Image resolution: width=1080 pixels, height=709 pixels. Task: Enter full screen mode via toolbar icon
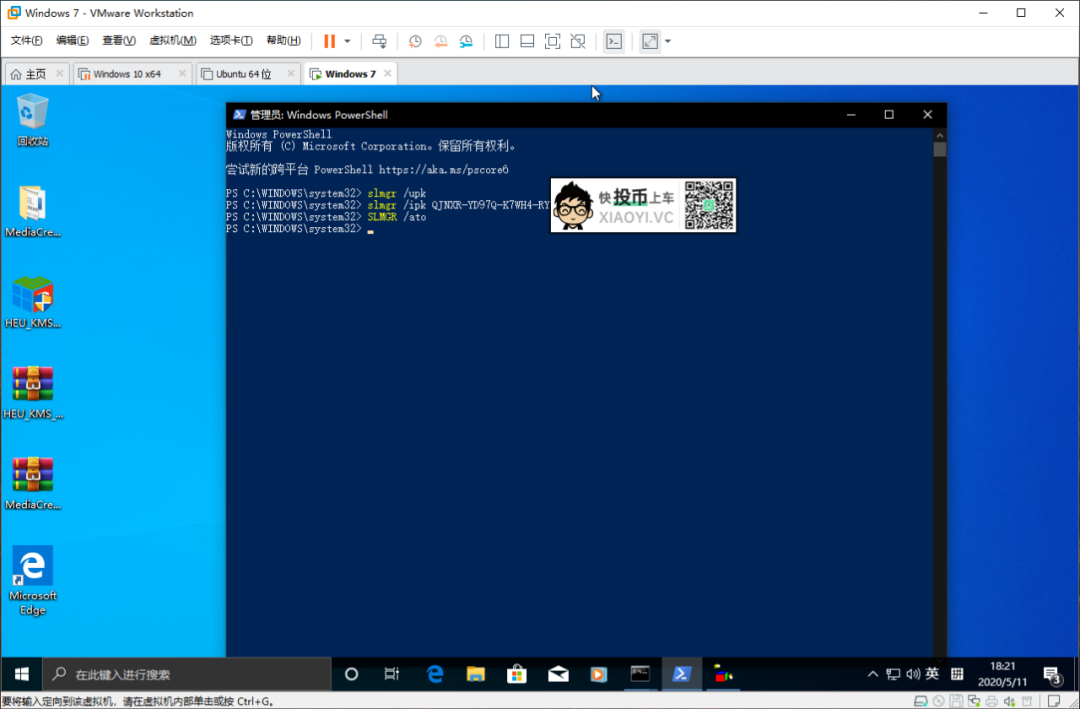coord(552,41)
